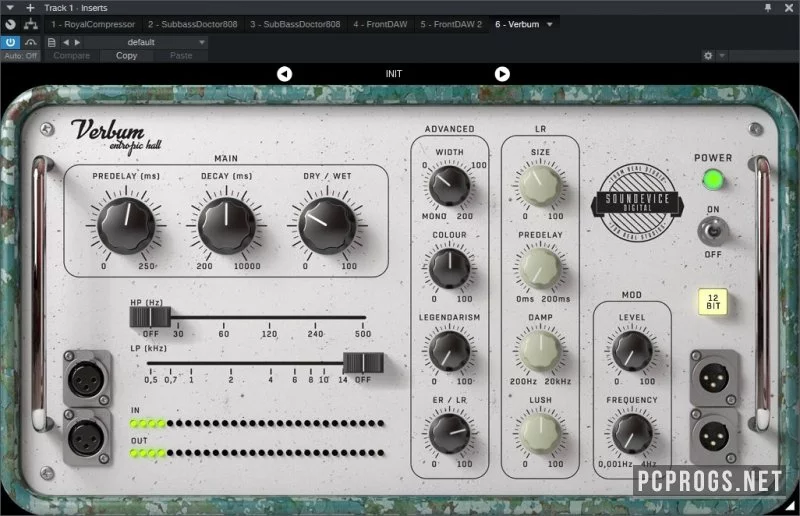Expand the arrow beside the gear icon
The width and height of the screenshot is (800, 516).
tap(721, 55)
